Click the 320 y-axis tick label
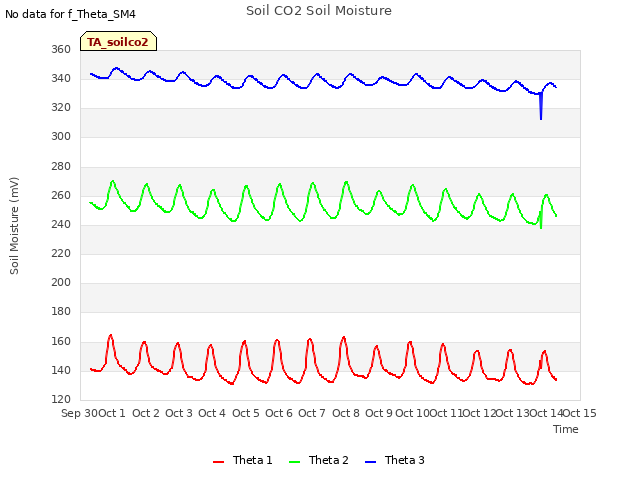Viewport: 640px width, 480px height. pyautogui.click(x=61, y=108)
